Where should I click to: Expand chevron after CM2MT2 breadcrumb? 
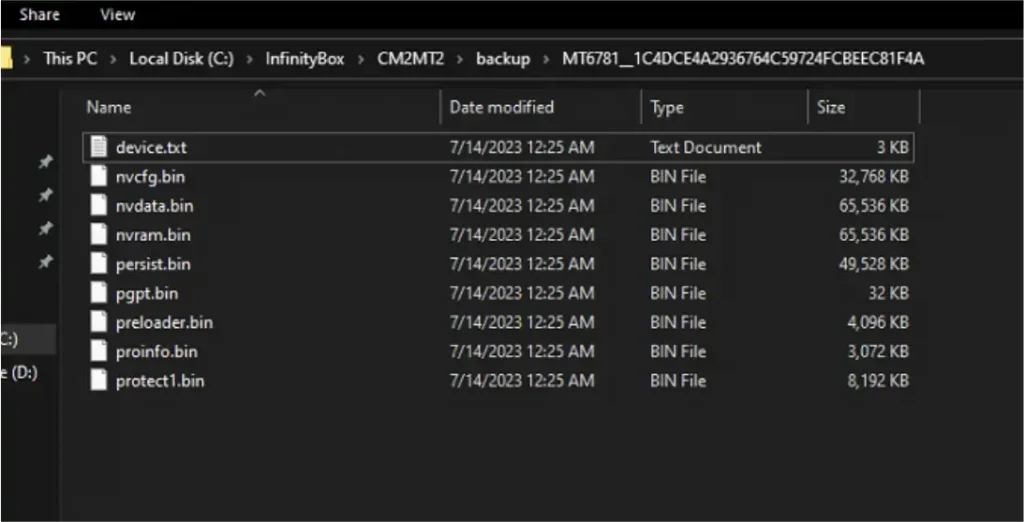coord(460,59)
